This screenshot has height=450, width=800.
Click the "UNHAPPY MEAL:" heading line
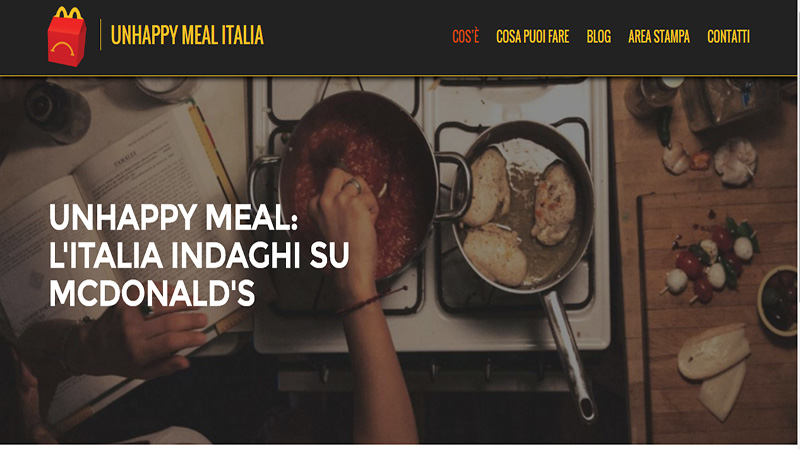(173, 217)
